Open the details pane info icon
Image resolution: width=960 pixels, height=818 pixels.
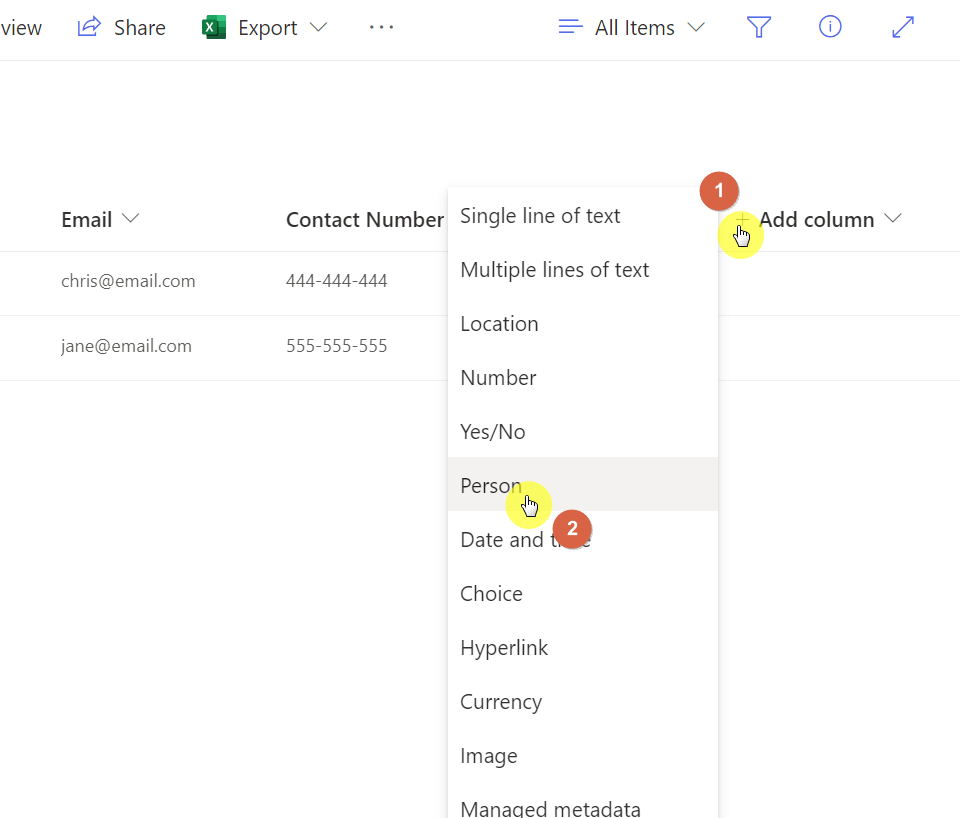[830, 27]
